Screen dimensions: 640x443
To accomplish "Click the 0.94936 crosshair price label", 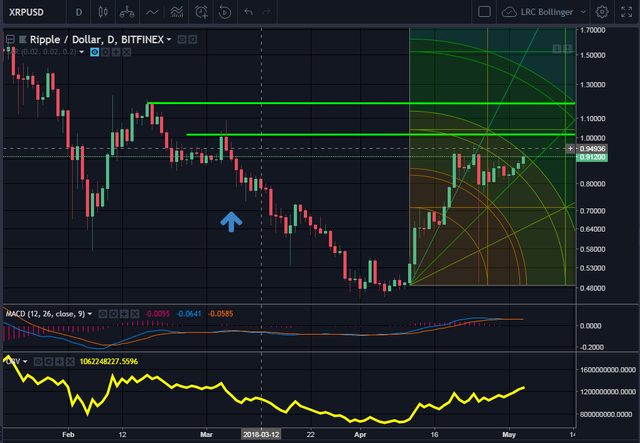I will 592,149.
